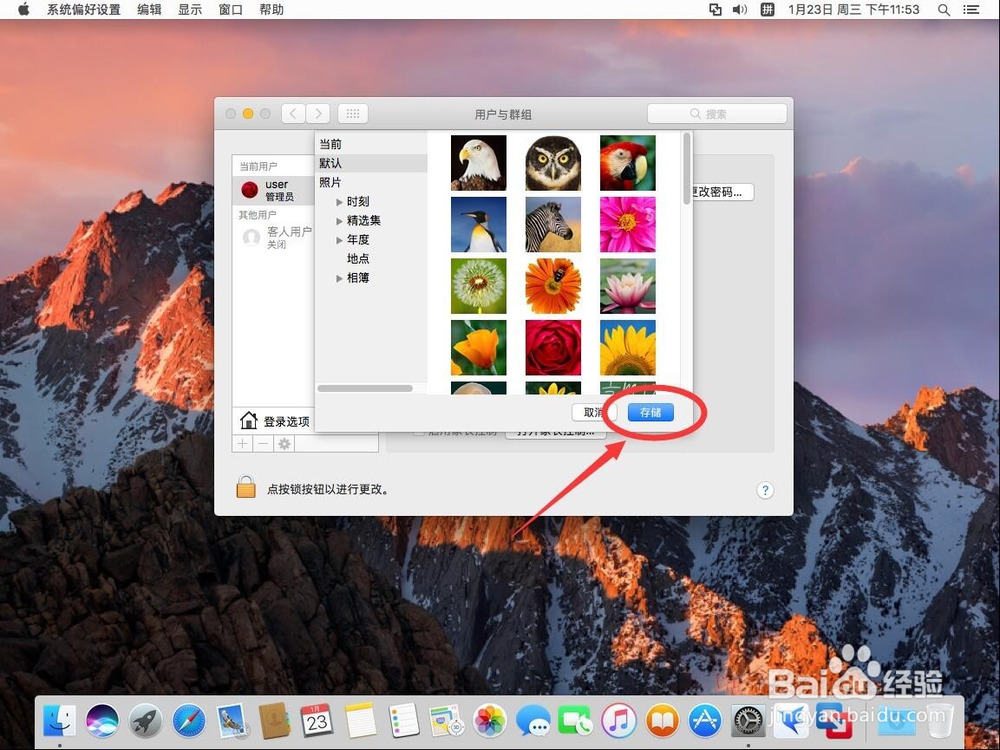Open the 显示 menu
Image resolution: width=1000 pixels, height=750 pixels.
coord(189,10)
